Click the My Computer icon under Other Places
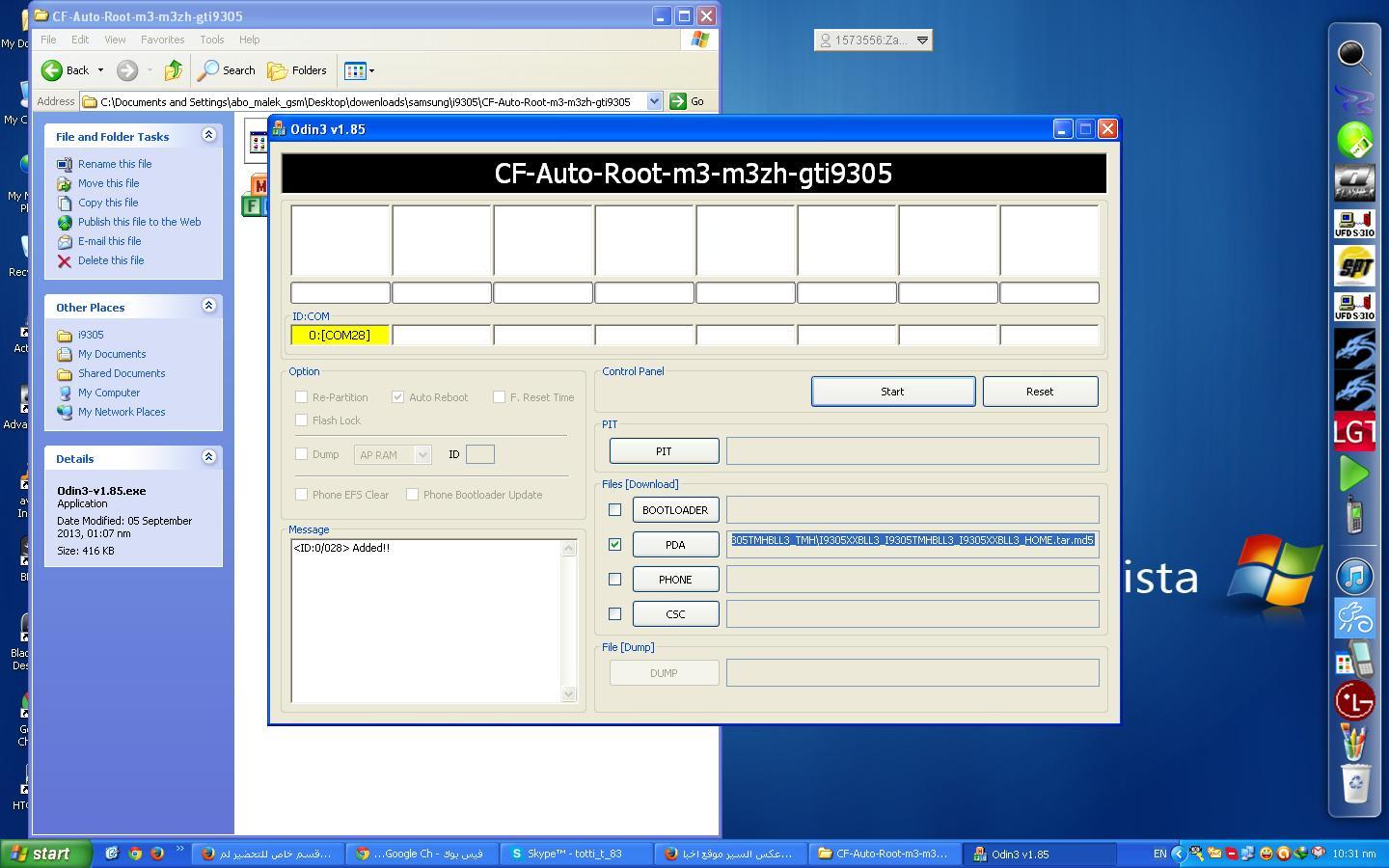1389x868 pixels. point(65,393)
